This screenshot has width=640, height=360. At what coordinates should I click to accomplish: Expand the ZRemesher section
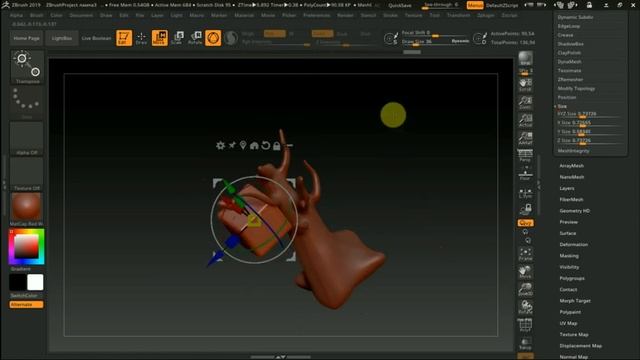(570, 80)
